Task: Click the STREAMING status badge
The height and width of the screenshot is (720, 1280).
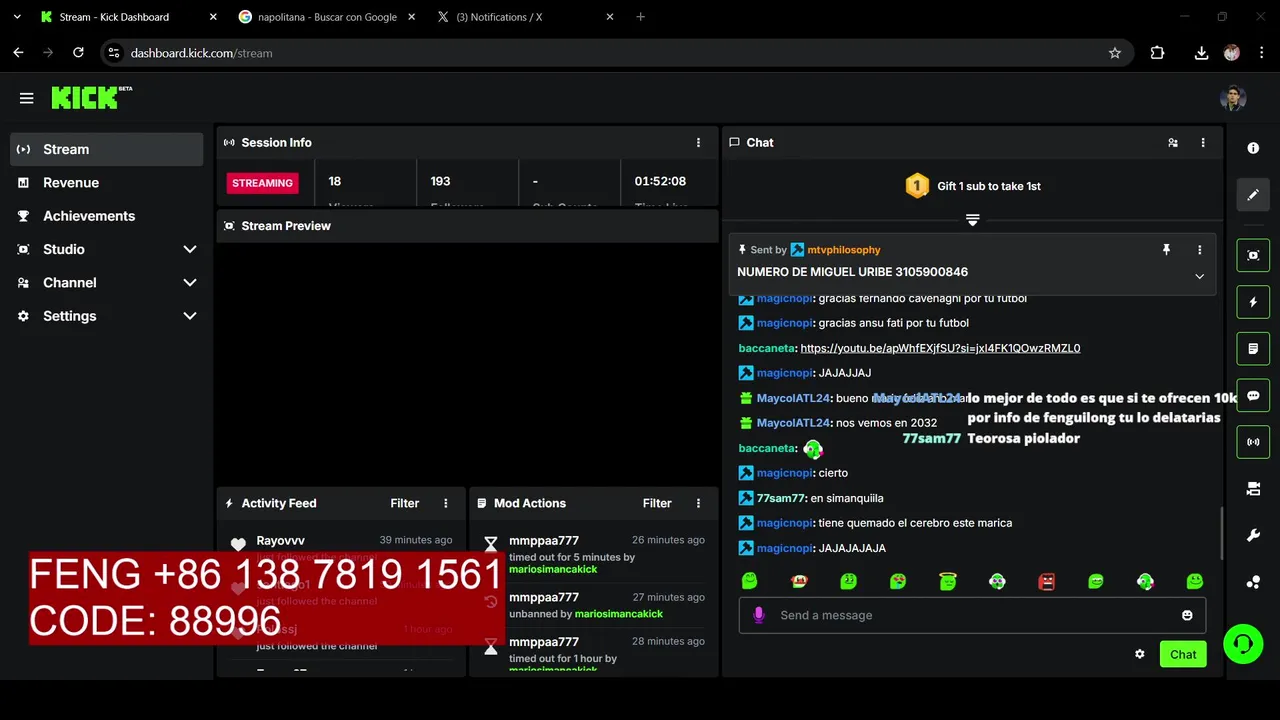Action: pyautogui.click(x=263, y=183)
